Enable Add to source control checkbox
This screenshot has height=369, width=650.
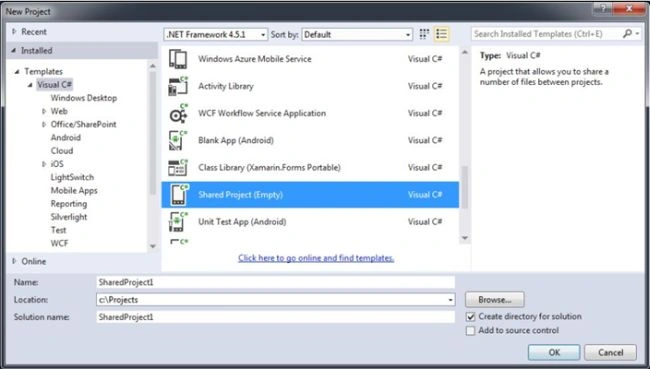(x=471, y=331)
